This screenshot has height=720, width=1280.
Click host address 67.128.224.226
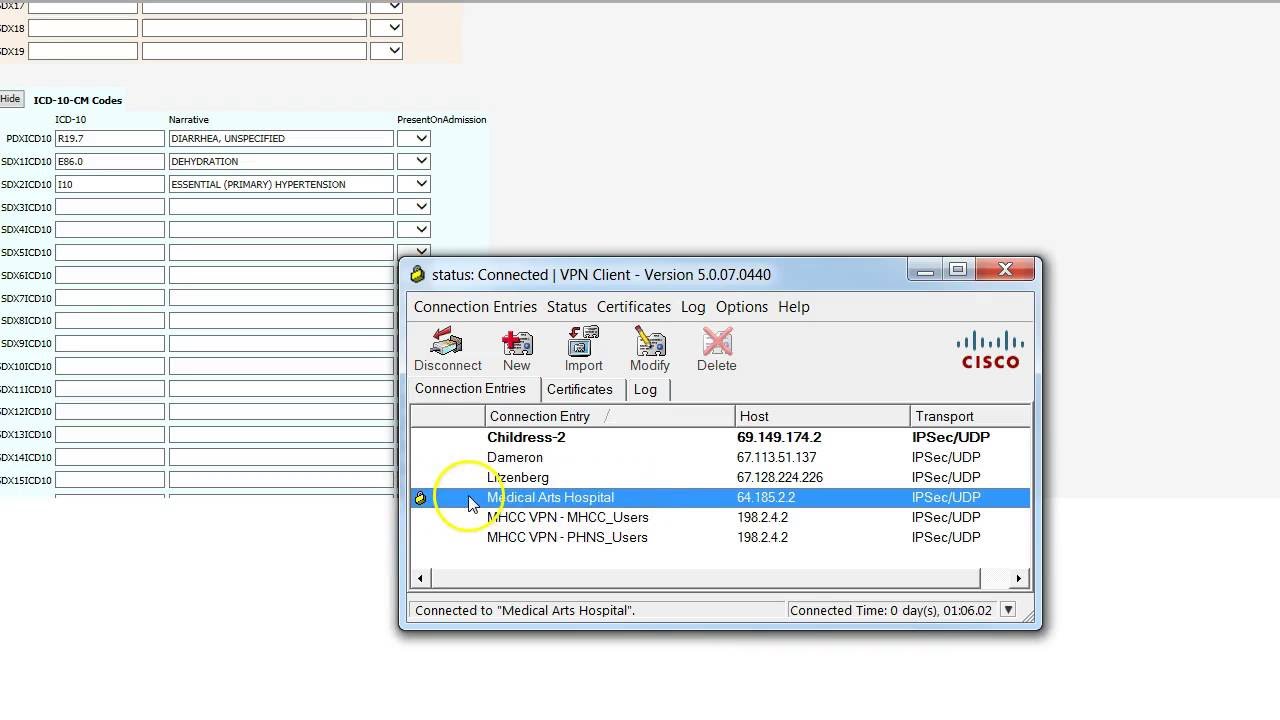coord(780,477)
